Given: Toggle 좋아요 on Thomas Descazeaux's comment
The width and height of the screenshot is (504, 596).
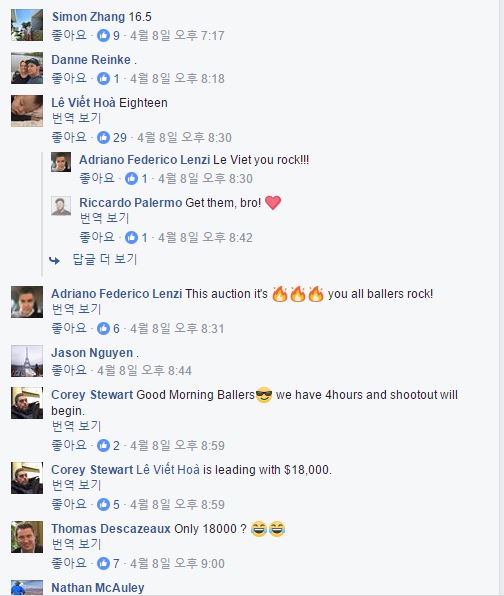Looking at the screenshot, I should pyautogui.click(x=69, y=563).
